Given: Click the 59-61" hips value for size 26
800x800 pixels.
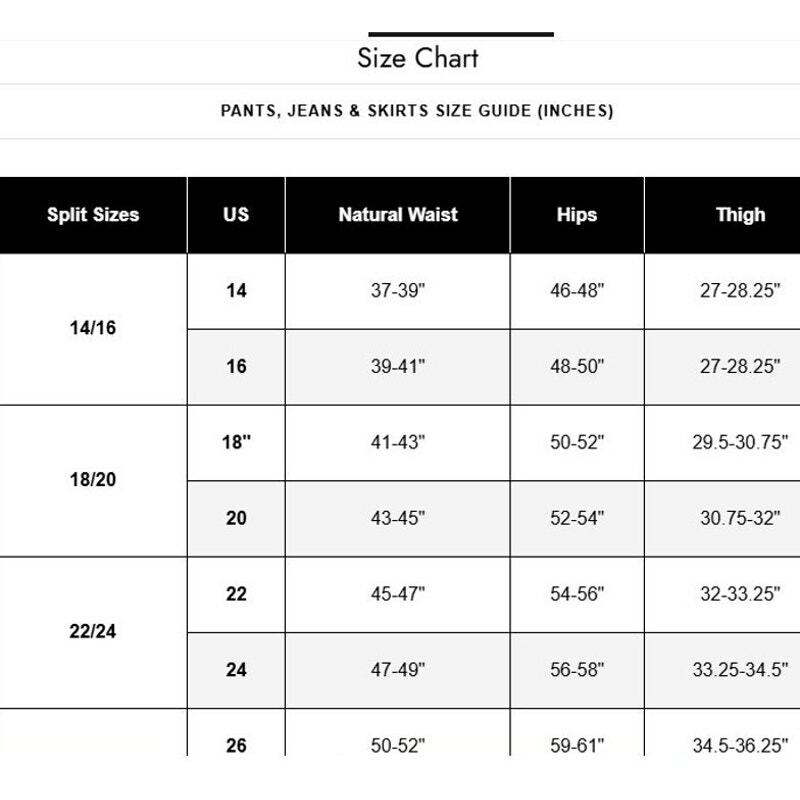Looking at the screenshot, I should [577, 745].
